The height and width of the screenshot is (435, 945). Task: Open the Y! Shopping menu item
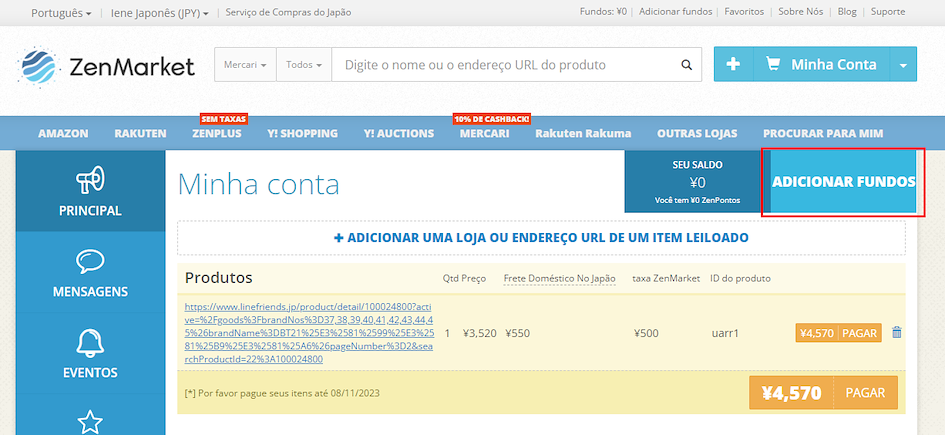[x=303, y=134]
